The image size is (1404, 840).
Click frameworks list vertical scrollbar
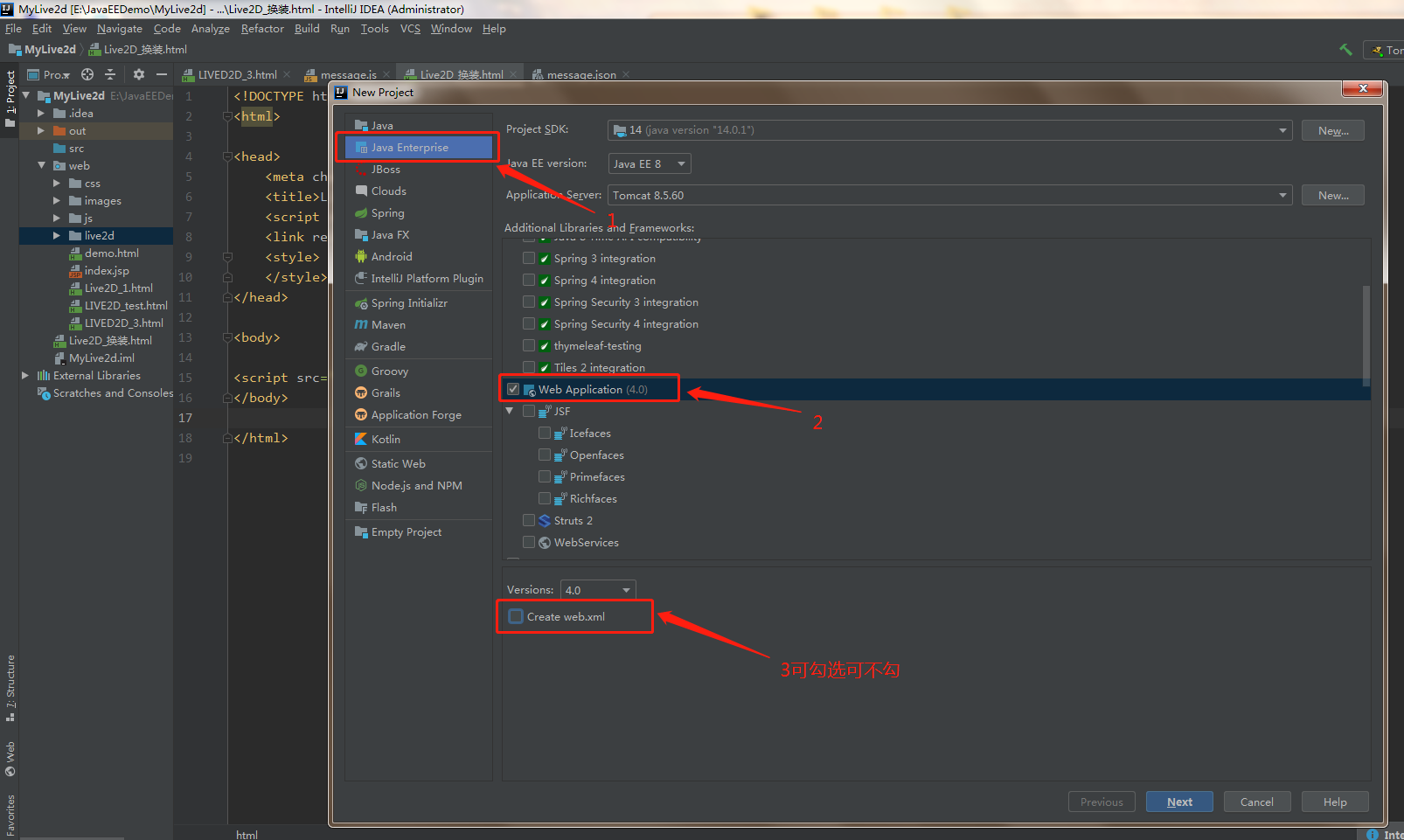(1366, 336)
